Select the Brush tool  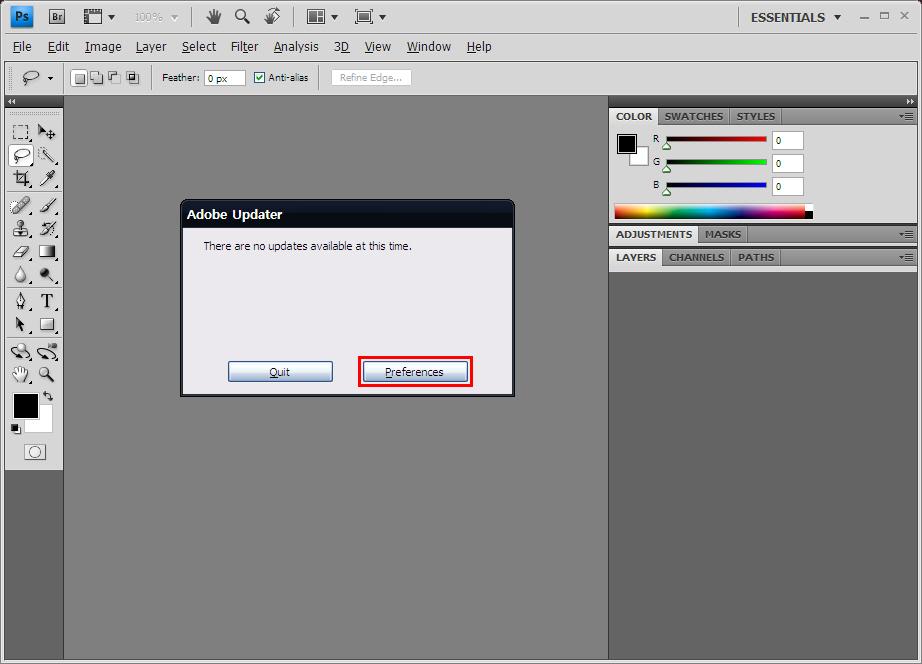[46, 205]
